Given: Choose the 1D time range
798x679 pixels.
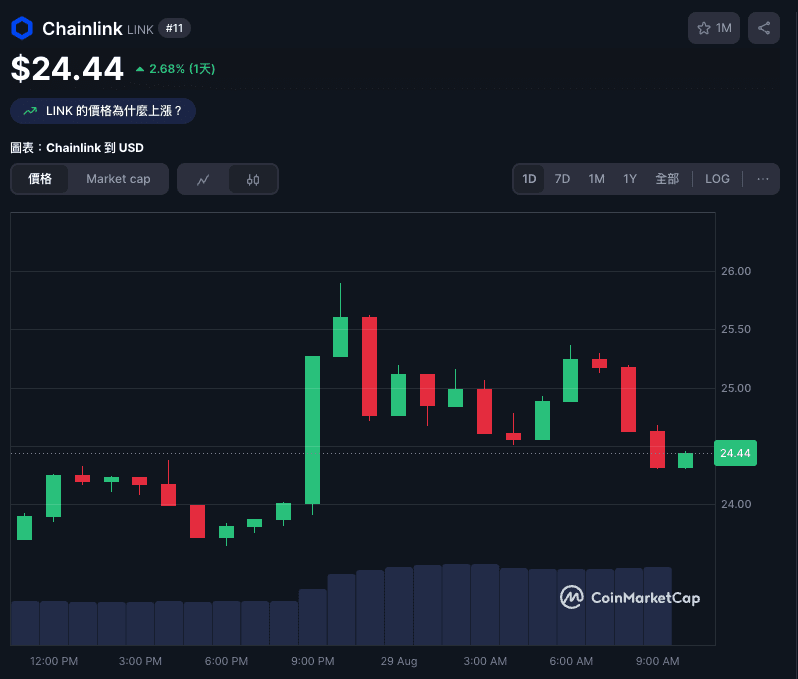Looking at the screenshot, I should coord(529,179).
